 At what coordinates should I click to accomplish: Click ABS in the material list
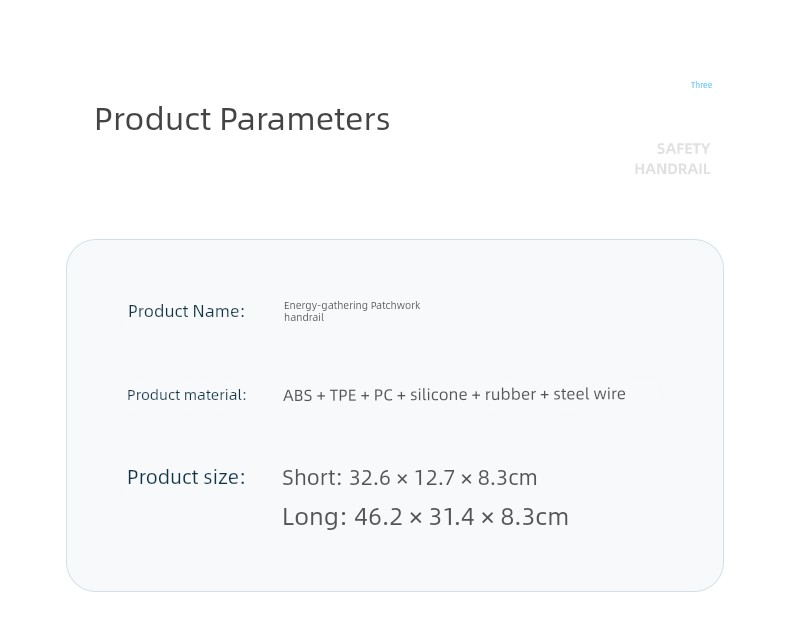point(298,395)
